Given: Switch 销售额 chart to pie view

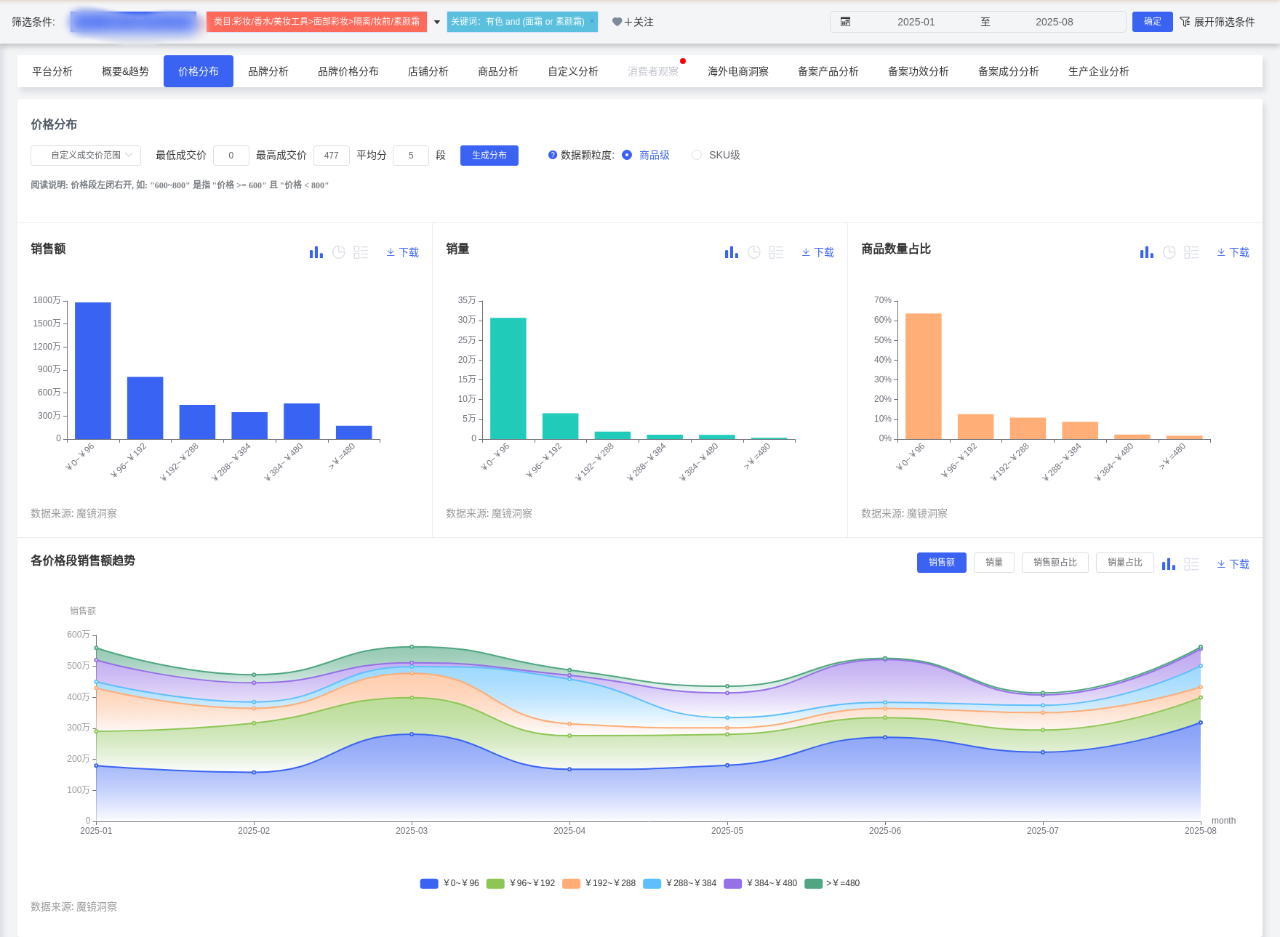Looking at the screenshot, I should (x=339, y=252).
